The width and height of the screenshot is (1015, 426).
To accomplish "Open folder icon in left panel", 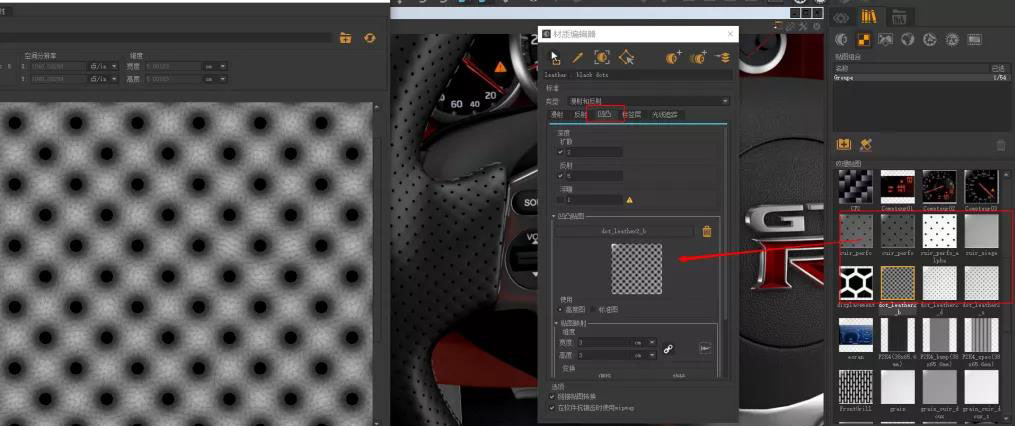I will point(345,38).
